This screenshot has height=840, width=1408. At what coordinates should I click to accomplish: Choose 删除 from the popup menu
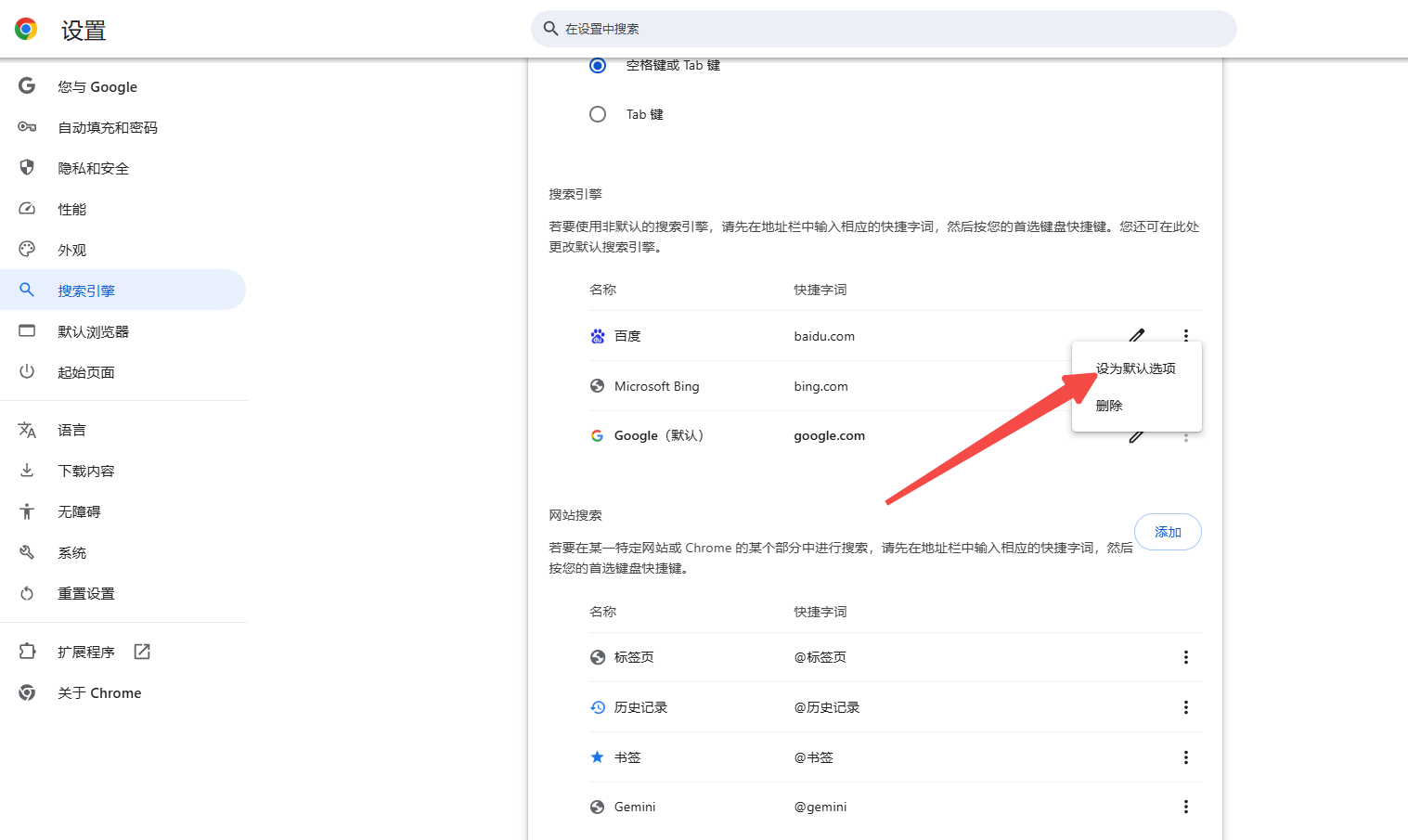(x=1136, y=406)
